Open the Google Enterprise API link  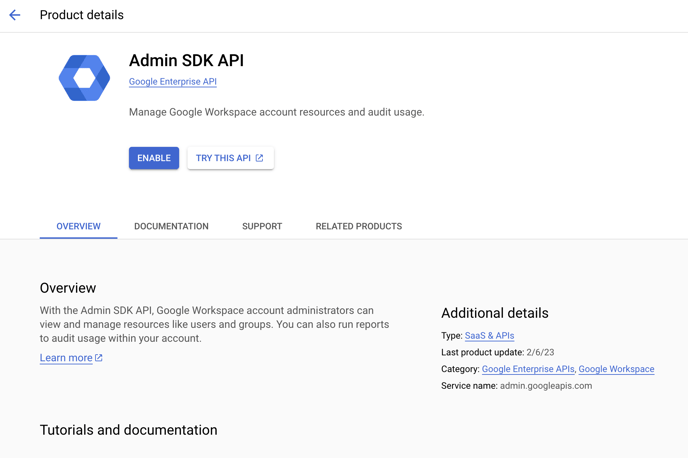(173, 82)
